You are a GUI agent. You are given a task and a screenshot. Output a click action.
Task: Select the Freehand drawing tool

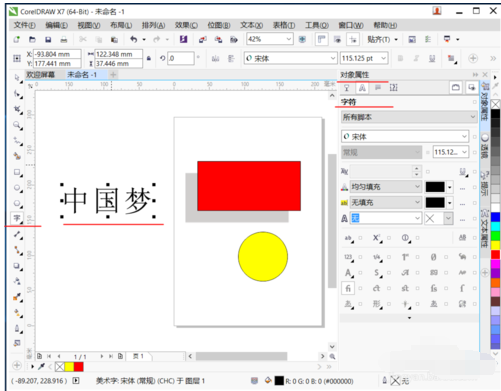(x=17, y=141)
